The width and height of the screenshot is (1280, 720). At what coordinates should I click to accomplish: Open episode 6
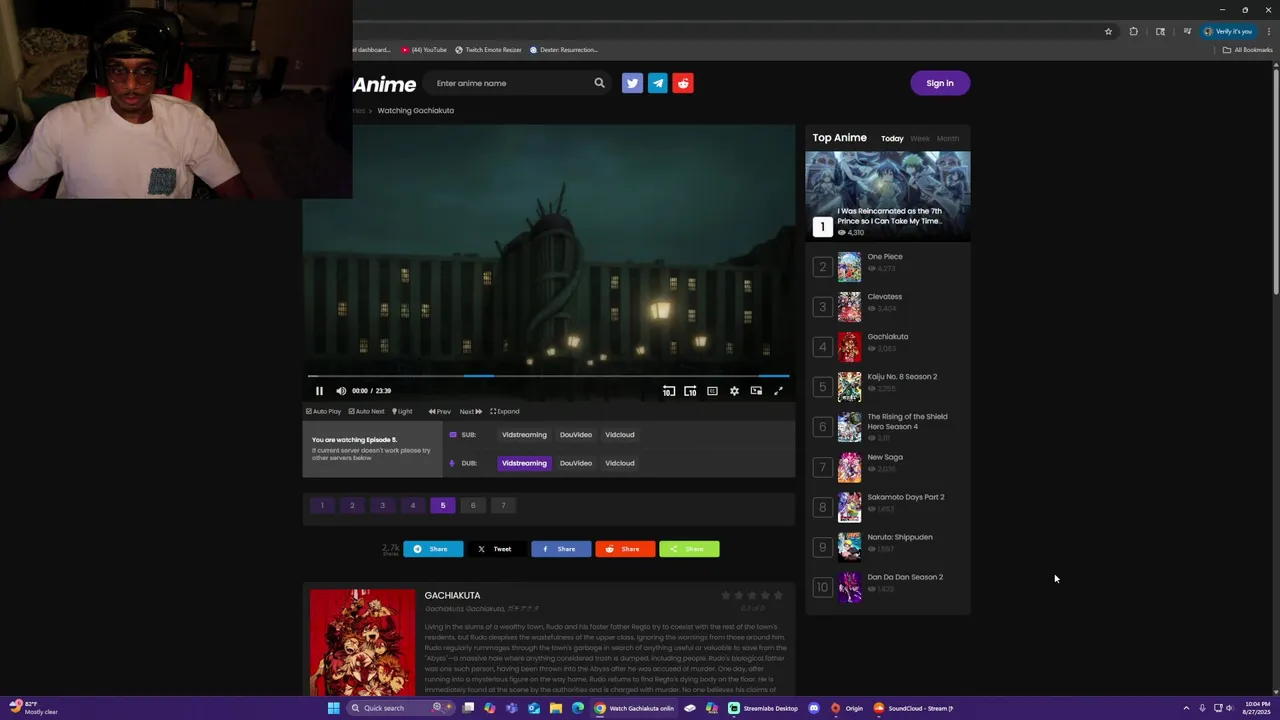[x=473, y=505]
